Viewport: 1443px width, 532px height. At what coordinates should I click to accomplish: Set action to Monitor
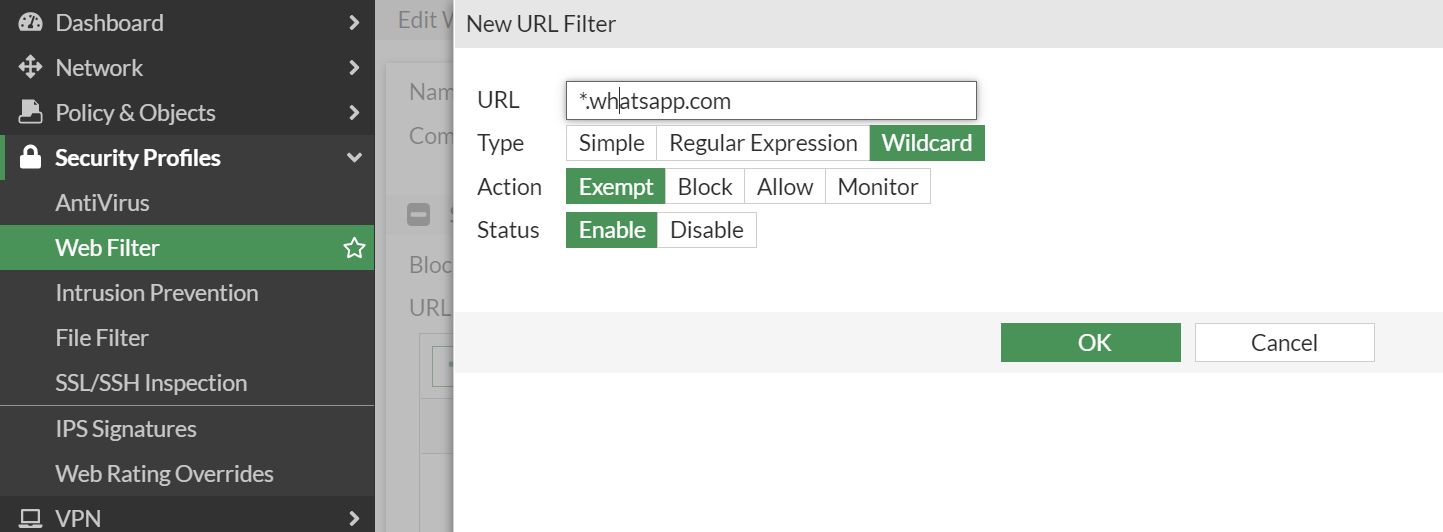[x=878, y=187]
